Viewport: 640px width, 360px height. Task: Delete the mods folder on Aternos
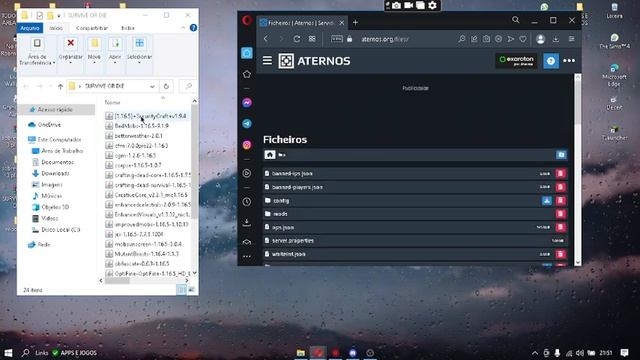560,214
